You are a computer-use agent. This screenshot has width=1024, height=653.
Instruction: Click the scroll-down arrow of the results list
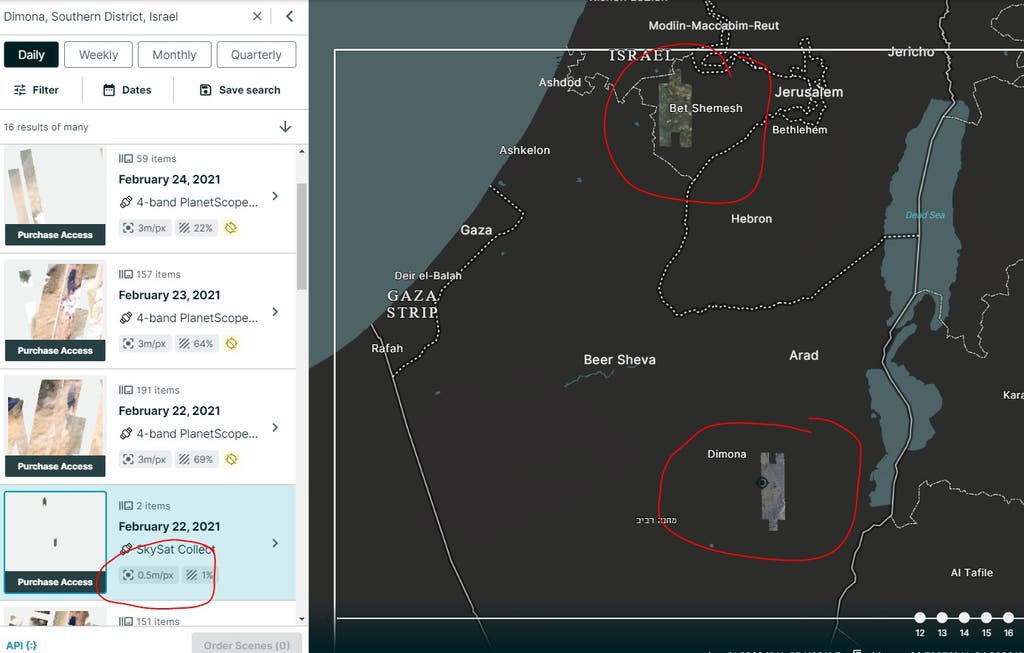[x=301, y=618]
